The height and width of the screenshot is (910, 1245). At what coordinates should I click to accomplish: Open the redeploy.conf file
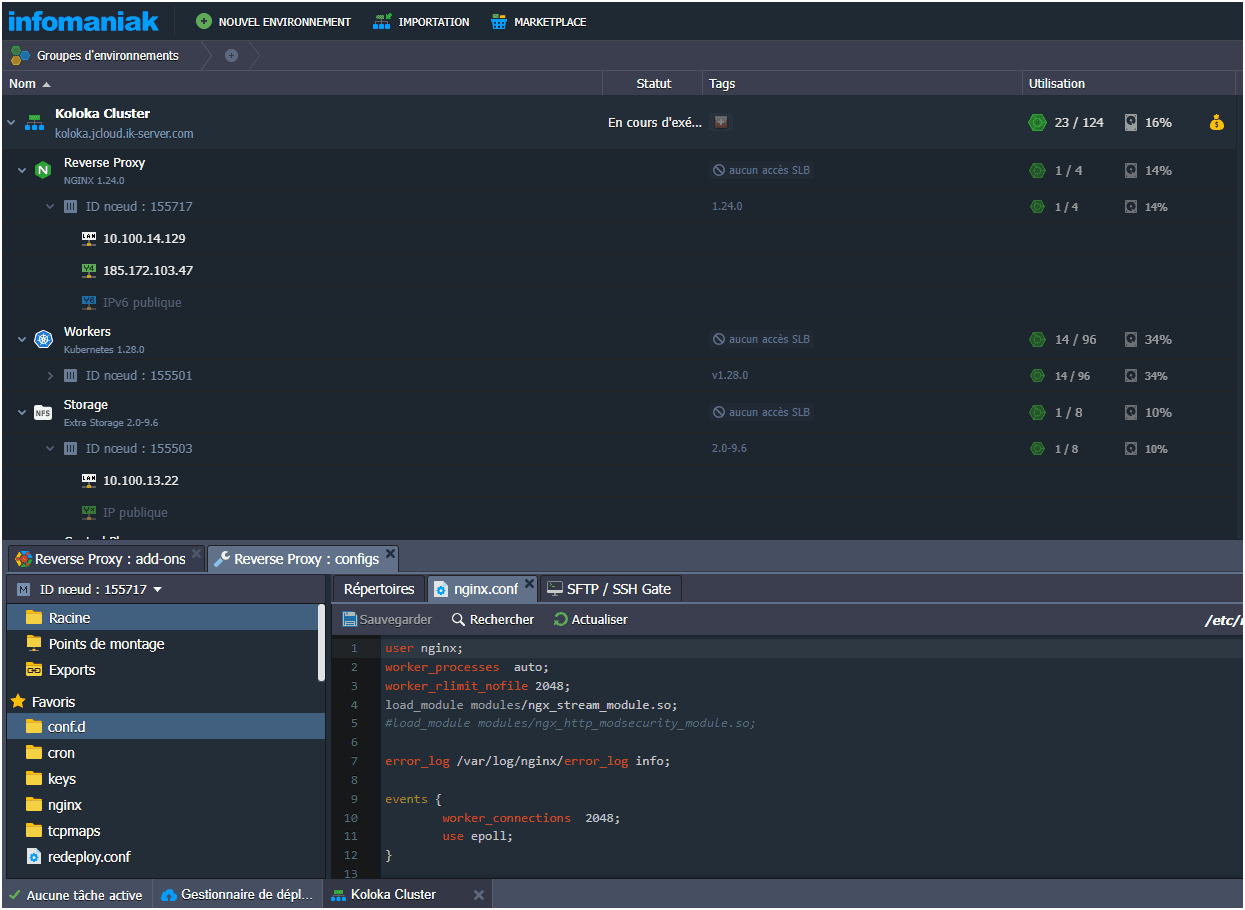tap(166, 857)
